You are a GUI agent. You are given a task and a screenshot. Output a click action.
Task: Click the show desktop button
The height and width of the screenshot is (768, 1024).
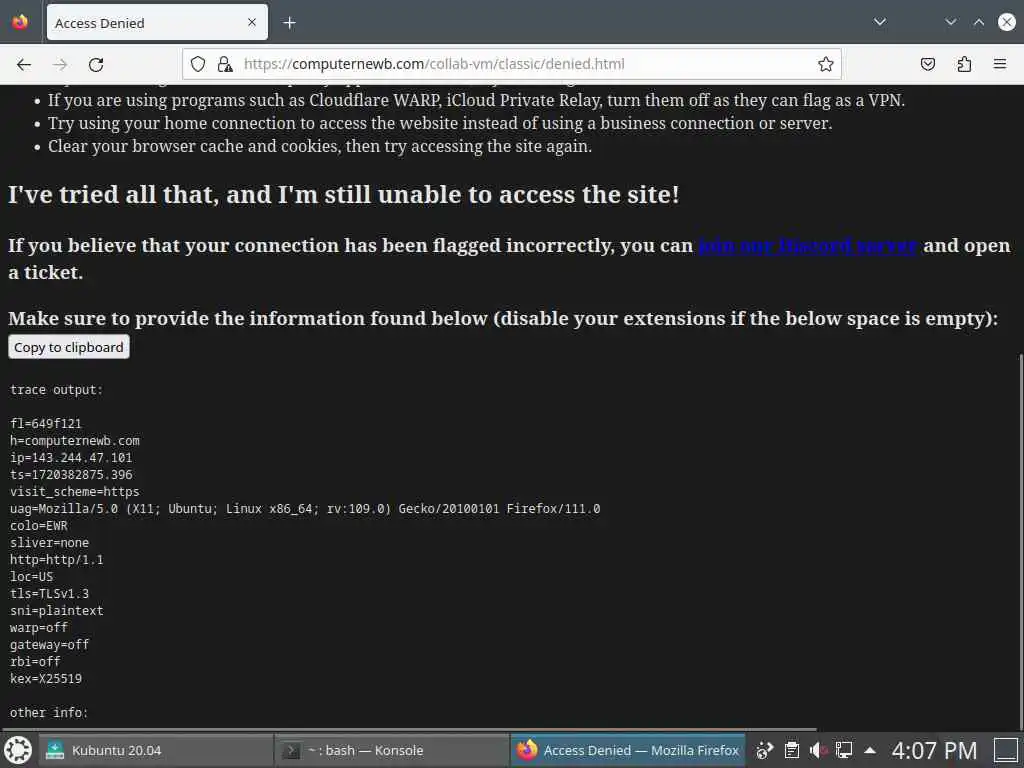1006,750
